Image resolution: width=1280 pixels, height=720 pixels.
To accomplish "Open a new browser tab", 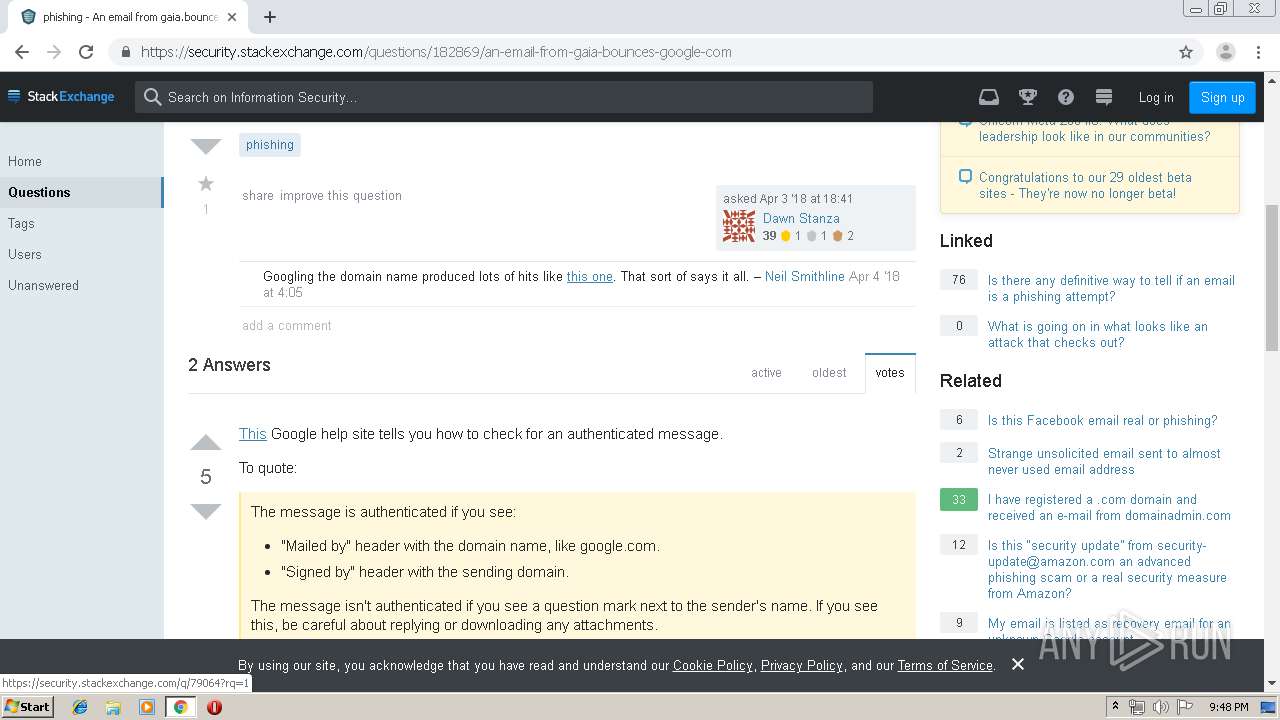I will tap(270, 17).
